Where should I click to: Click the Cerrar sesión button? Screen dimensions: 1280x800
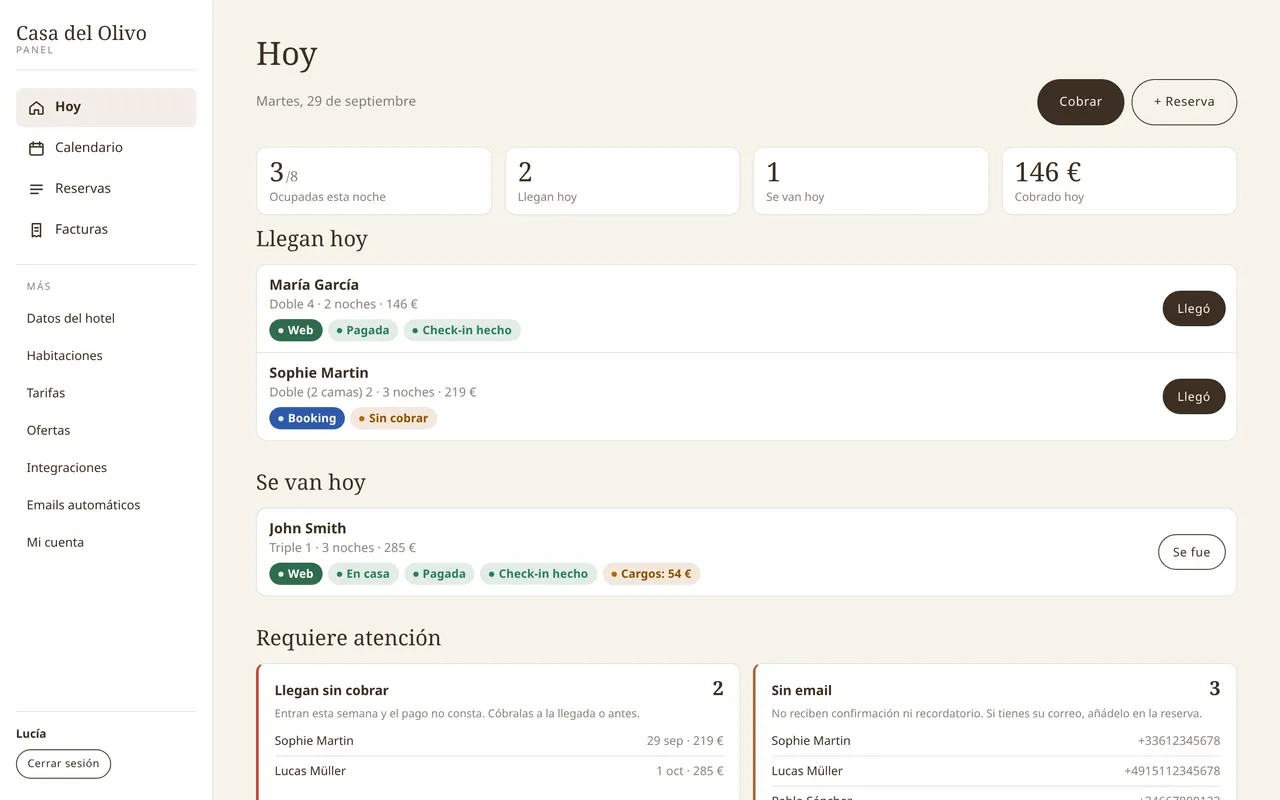click(63, 764)
